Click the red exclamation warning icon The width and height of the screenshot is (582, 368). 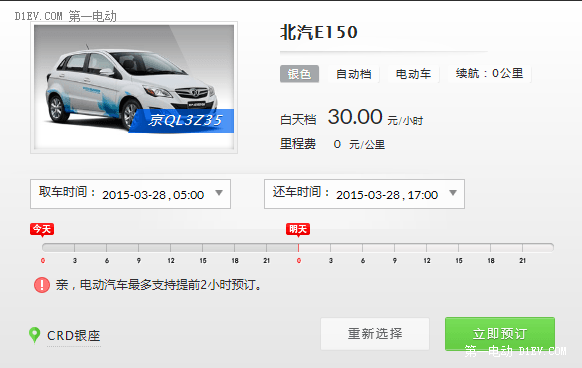[x=42, y=285]
